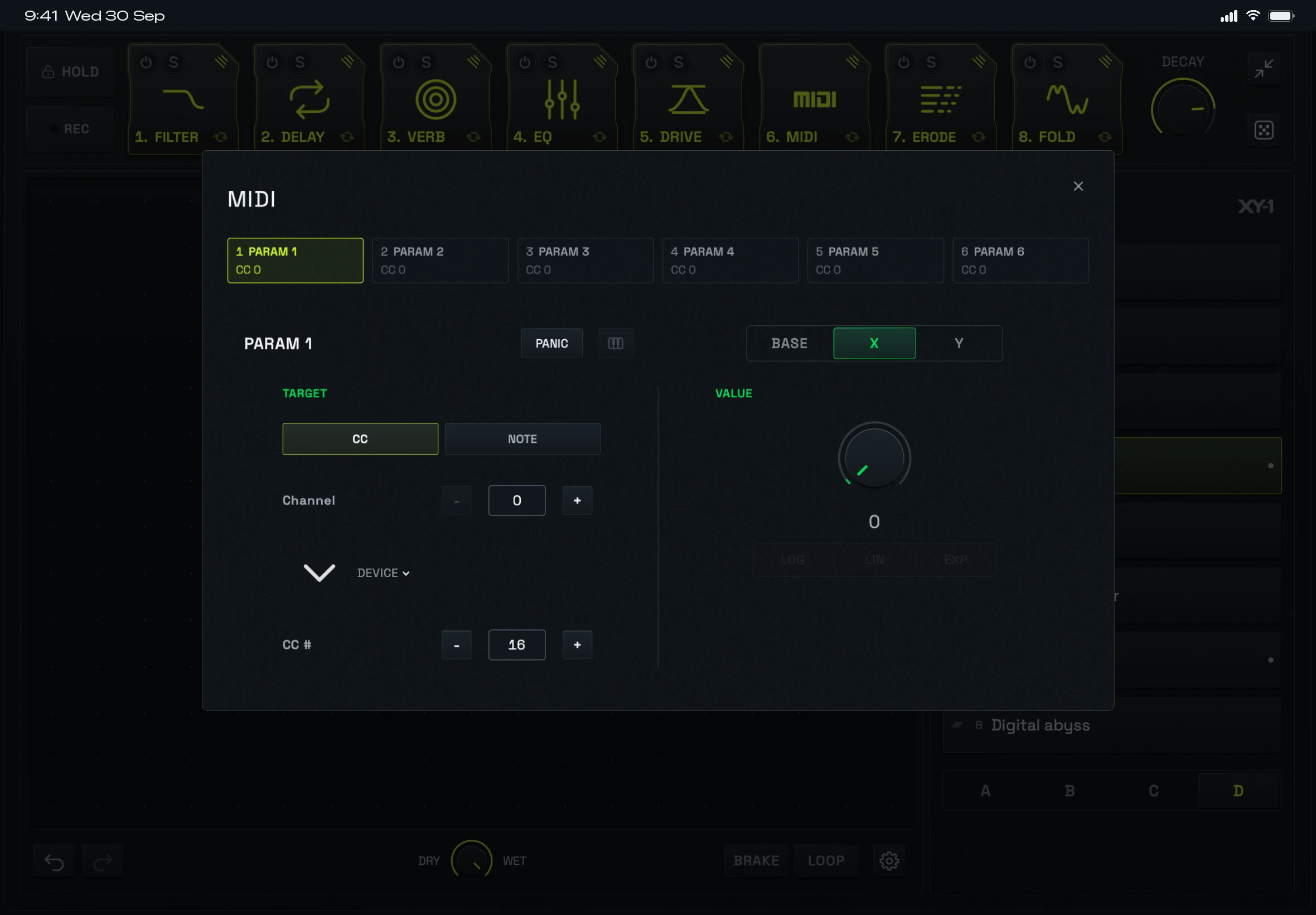The image size is (1316, 915).
Task: Click the redo arrow icon
Action: click(x=103, y=861)
